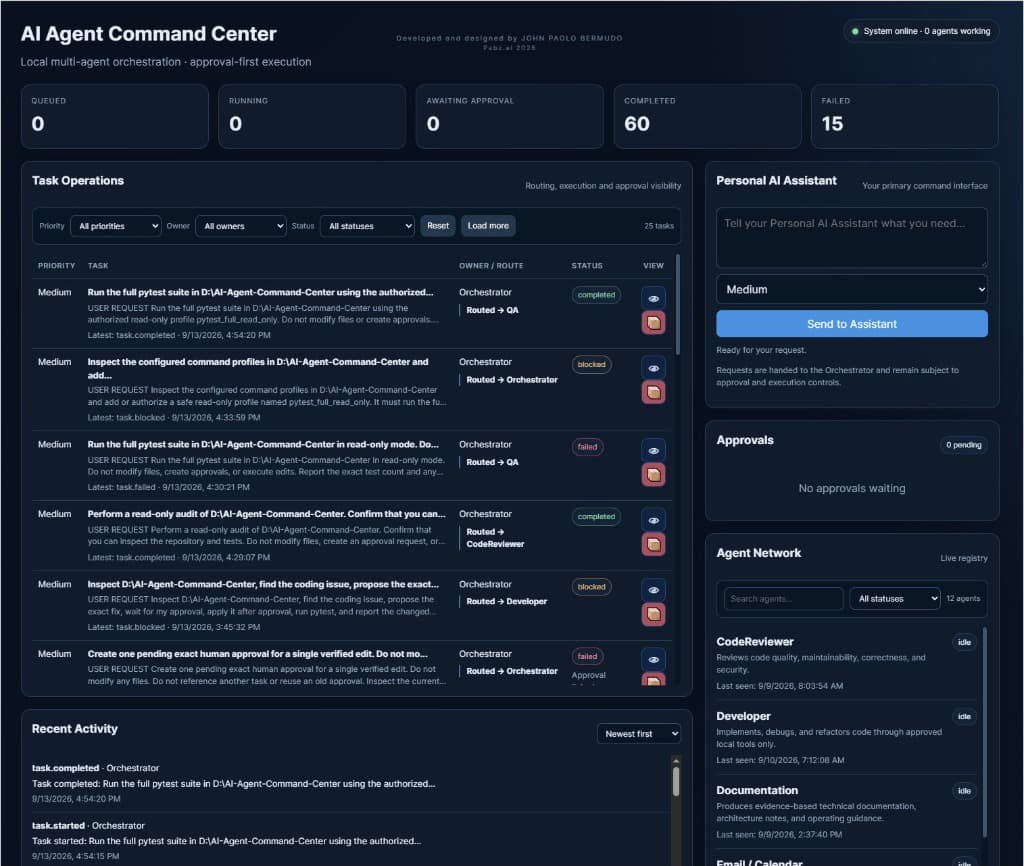The height and width of the screenshot is (866, 1024).
Task: Click the '12 agents' count label
Action: 963,599
